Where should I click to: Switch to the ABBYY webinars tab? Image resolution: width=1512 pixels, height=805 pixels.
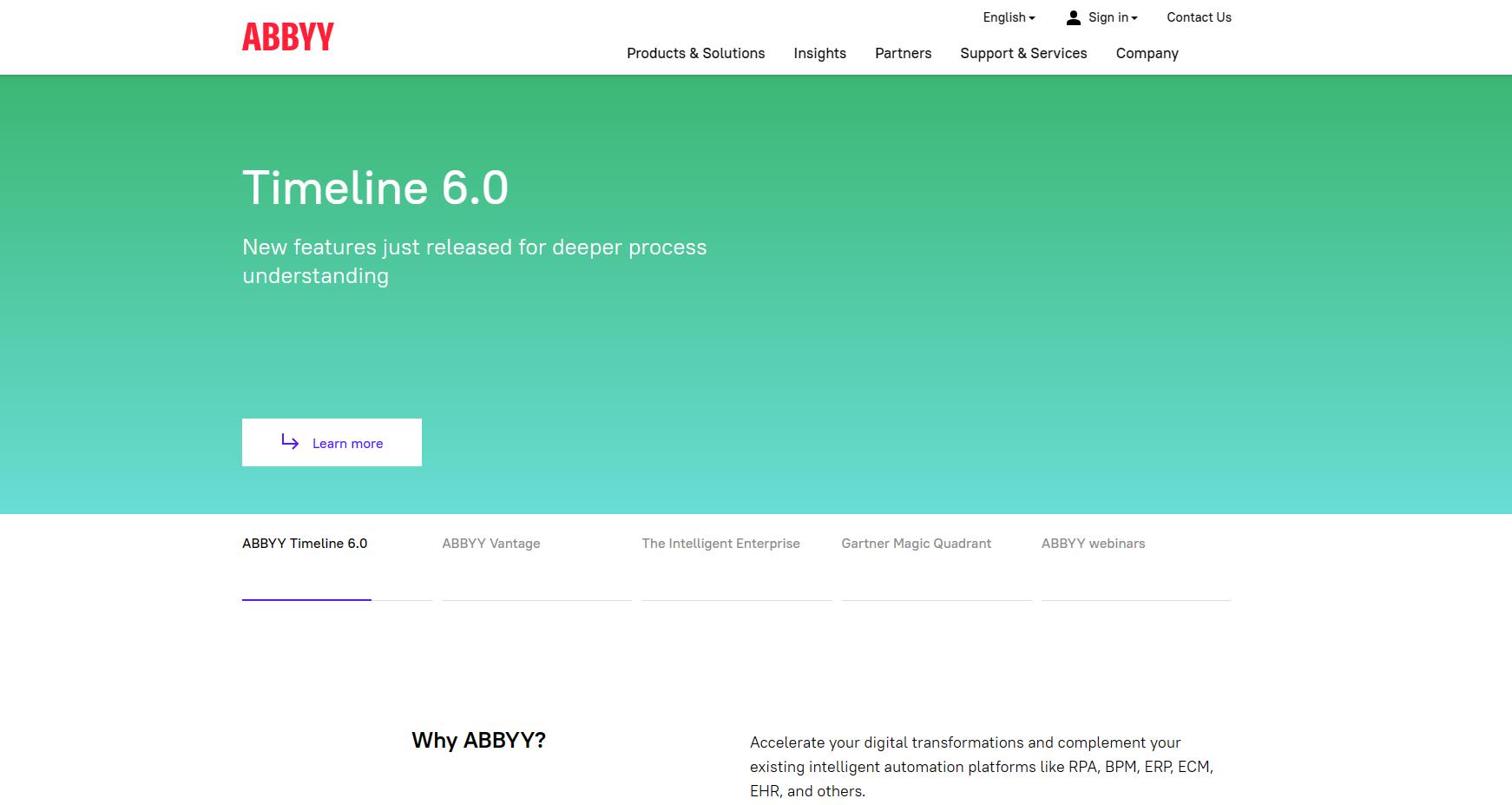pyautogui.click(x=1093, y=544)
